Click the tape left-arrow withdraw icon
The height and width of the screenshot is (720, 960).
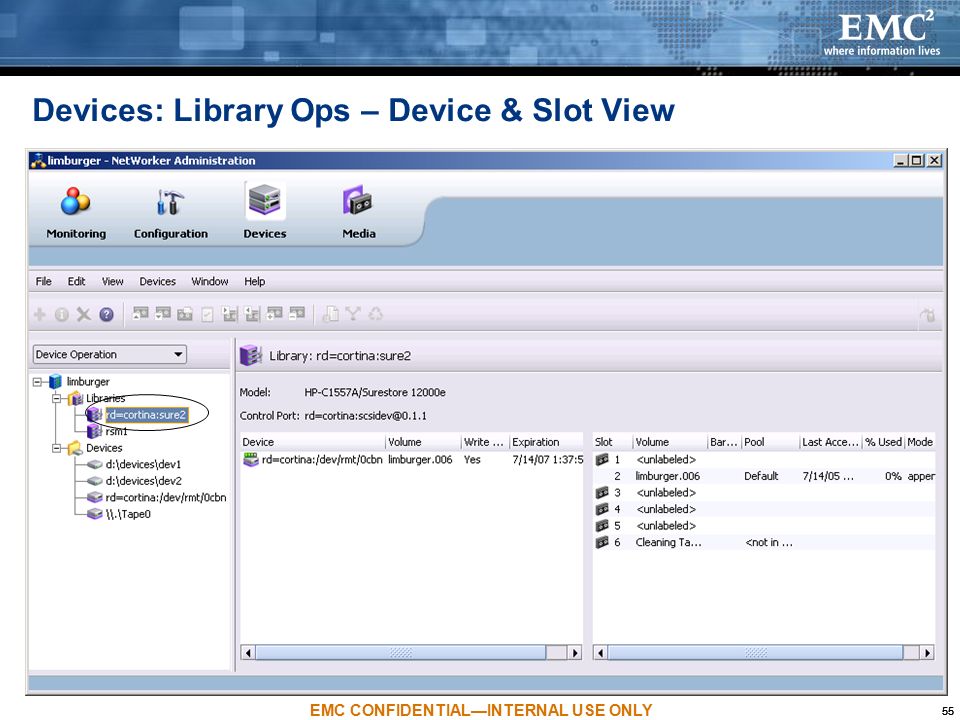(252, 314)
